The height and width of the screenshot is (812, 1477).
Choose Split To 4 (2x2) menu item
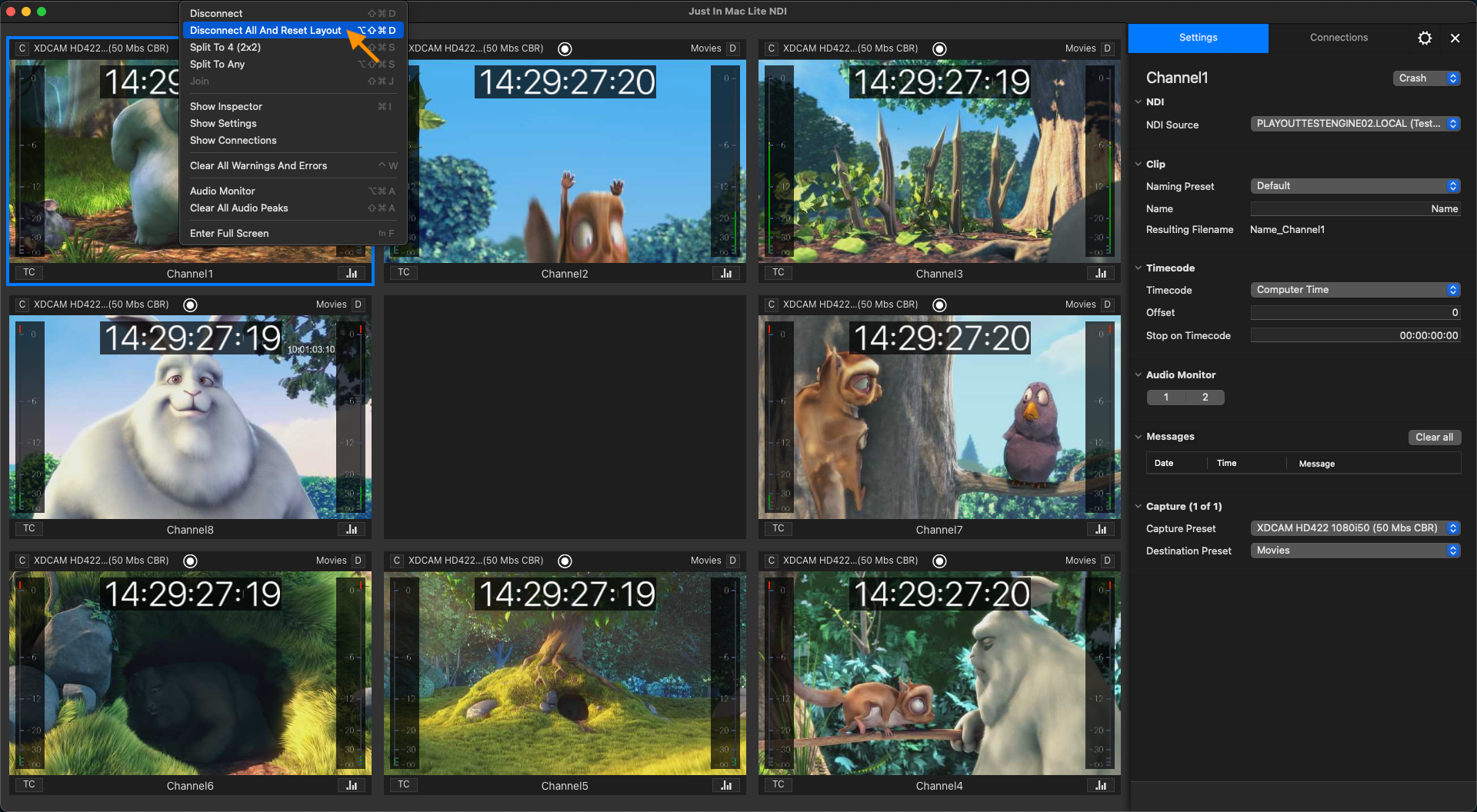pyautogui.click(x=293, y=48)
